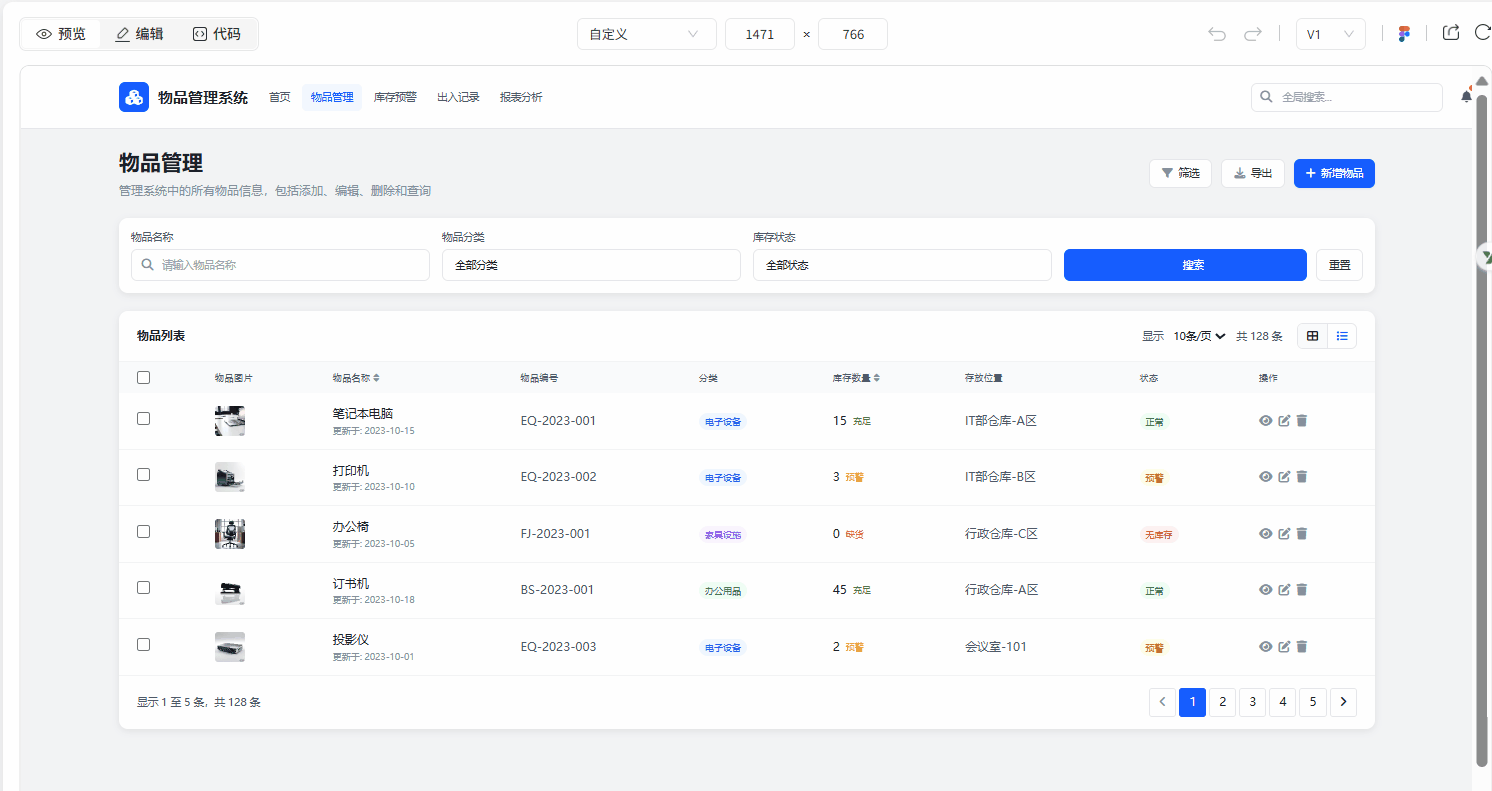Click the share/export icon at top right
The width and height of the screenshot is (1492, 791).
click(x=1451, y=33)
